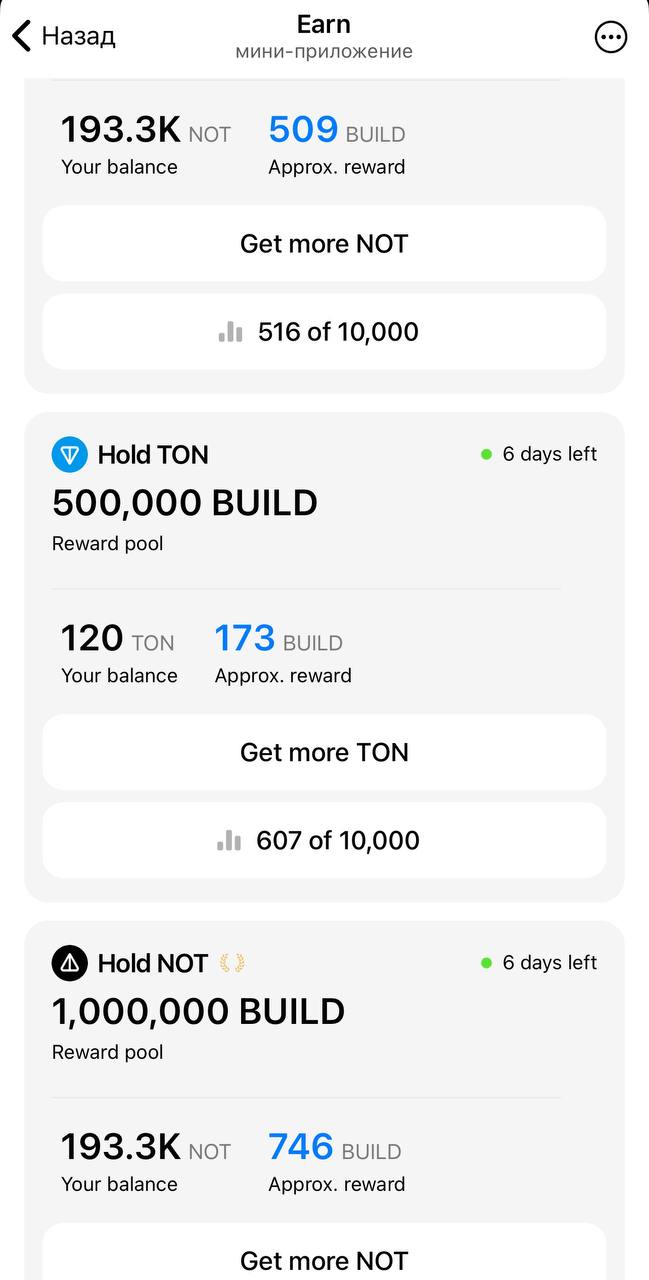Tap bar chart icon beside 516 of 10,000
This screenshot has height=1280, width=649.
231,332
